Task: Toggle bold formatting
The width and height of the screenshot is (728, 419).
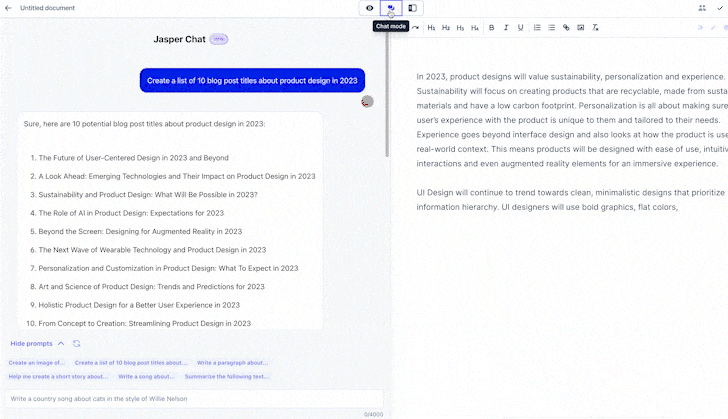Action: point(492,28)
